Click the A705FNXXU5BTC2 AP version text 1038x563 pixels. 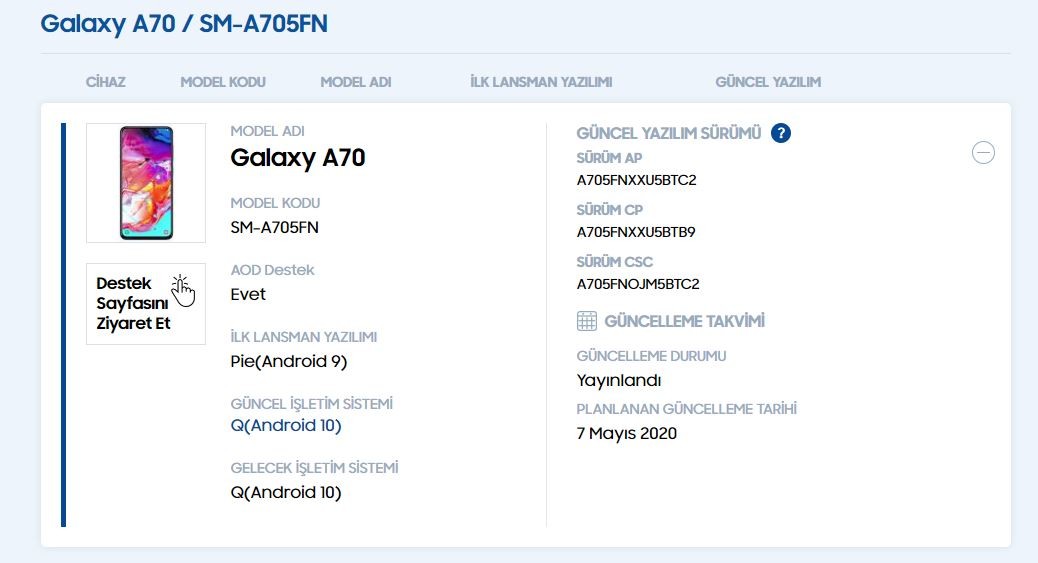[x=636, y=180]
